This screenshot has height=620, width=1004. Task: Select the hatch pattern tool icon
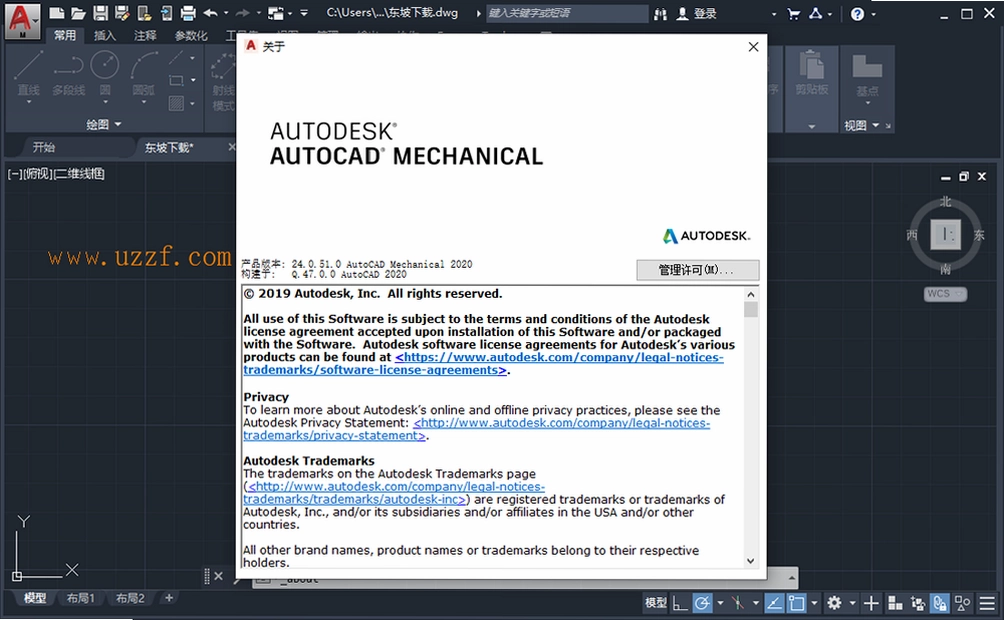[x=177, y=102]
